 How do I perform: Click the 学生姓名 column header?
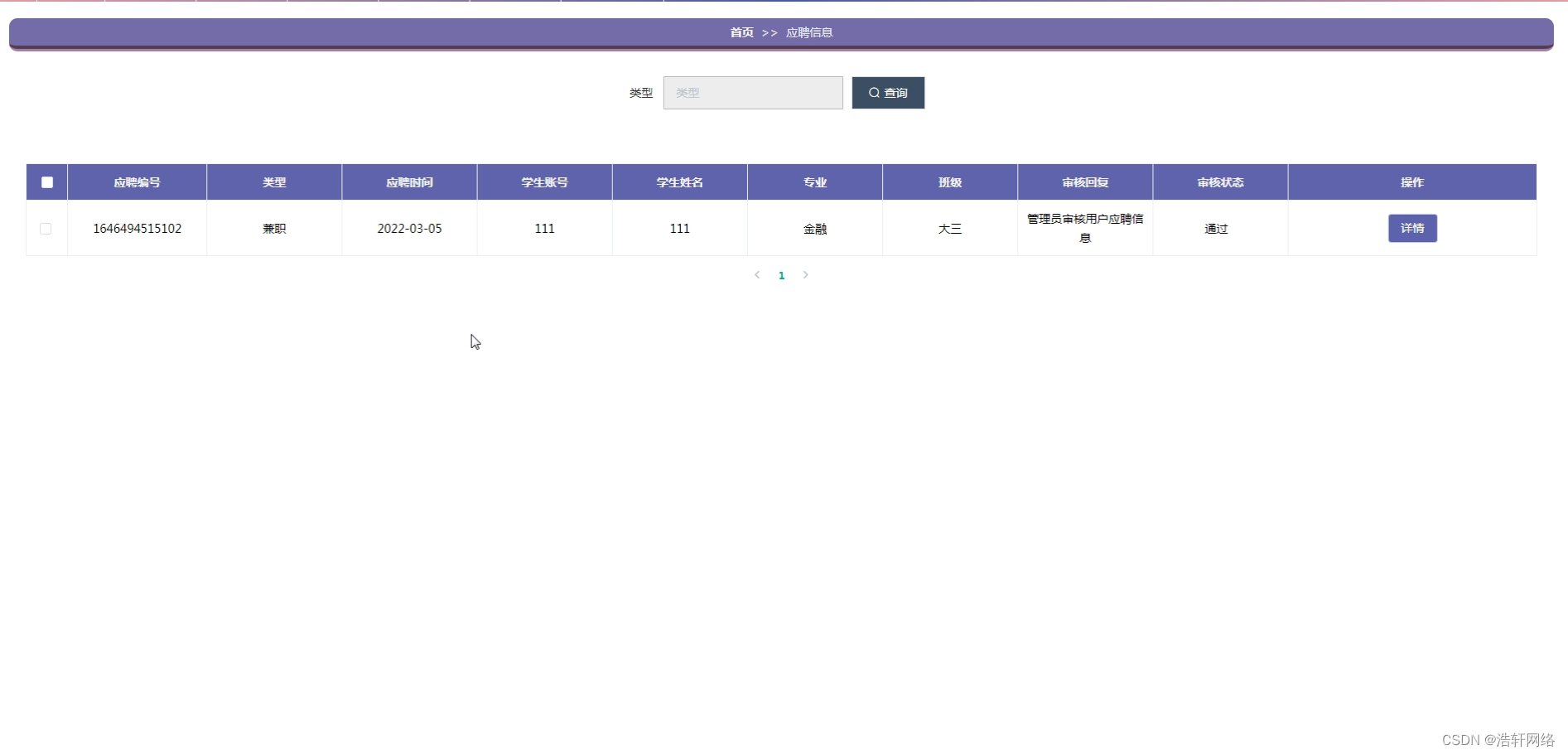[678, 181]
